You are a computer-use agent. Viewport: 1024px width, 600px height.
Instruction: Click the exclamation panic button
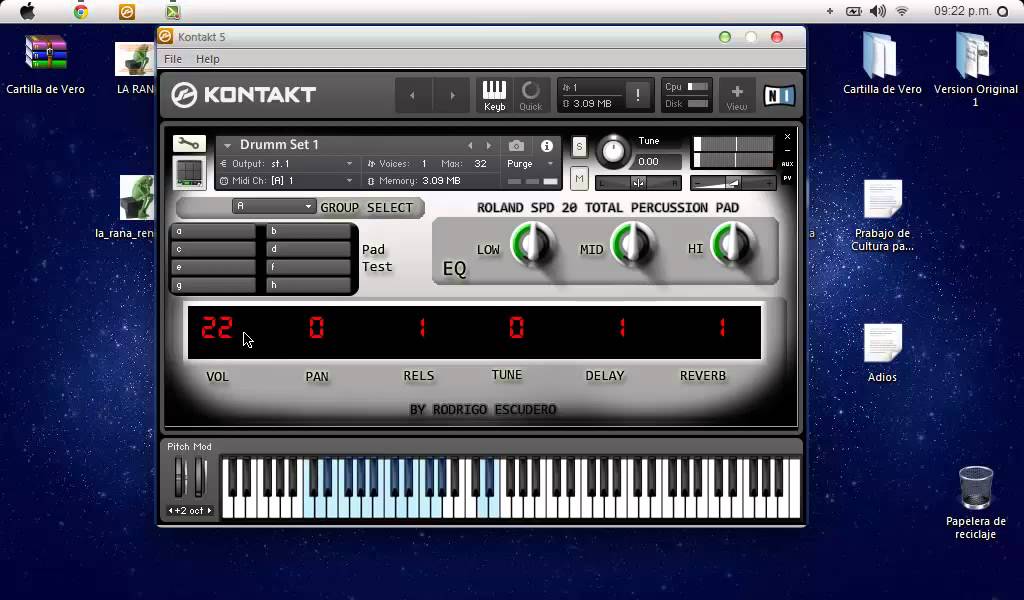(x=637, y=95)
